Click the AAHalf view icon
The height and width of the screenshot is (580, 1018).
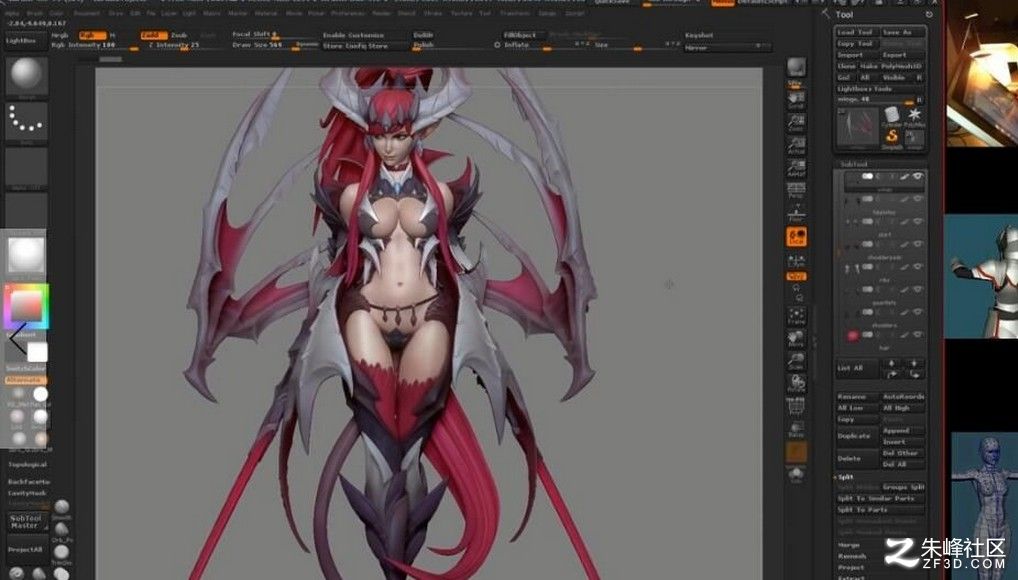[796, 167]
